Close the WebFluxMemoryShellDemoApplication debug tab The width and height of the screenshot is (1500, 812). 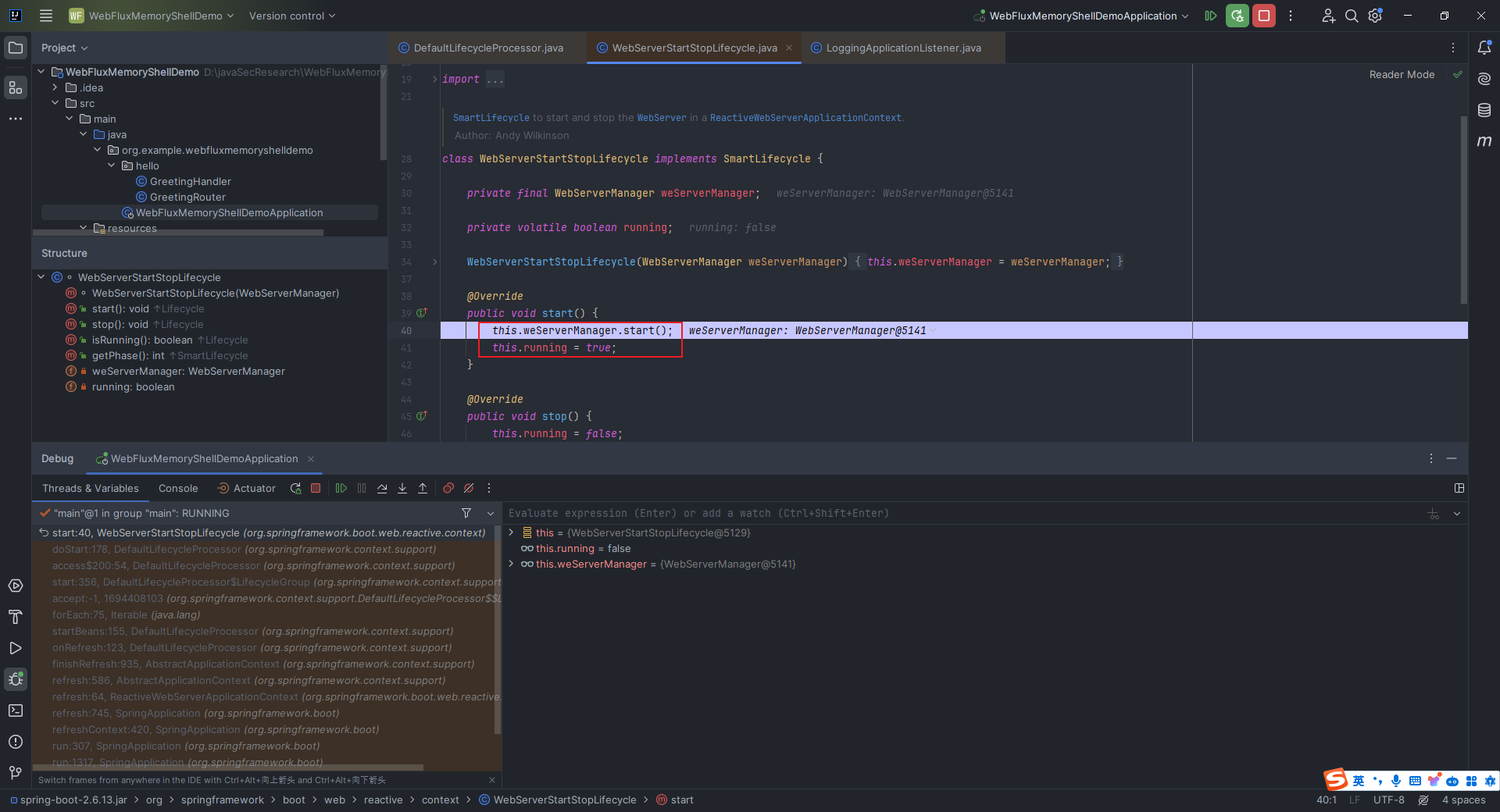point(311,458)
